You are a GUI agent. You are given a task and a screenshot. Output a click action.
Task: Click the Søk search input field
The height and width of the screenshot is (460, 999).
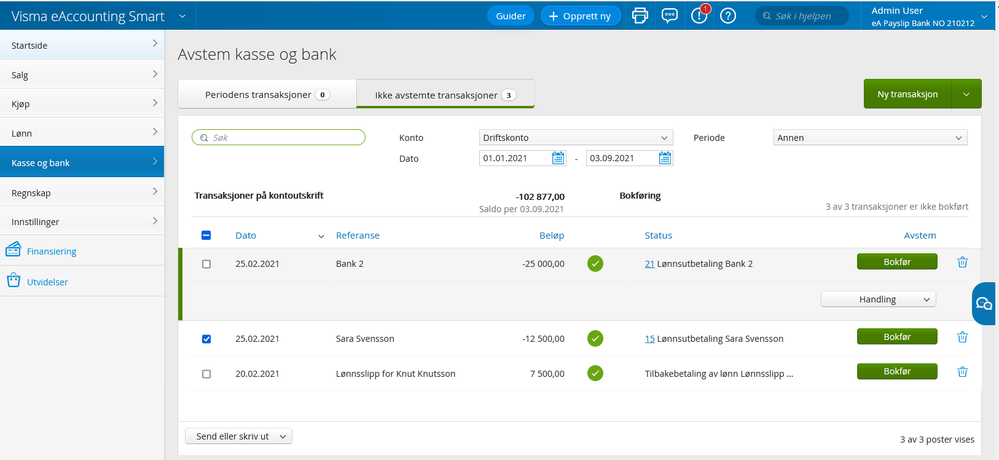[x=279, y=138]
